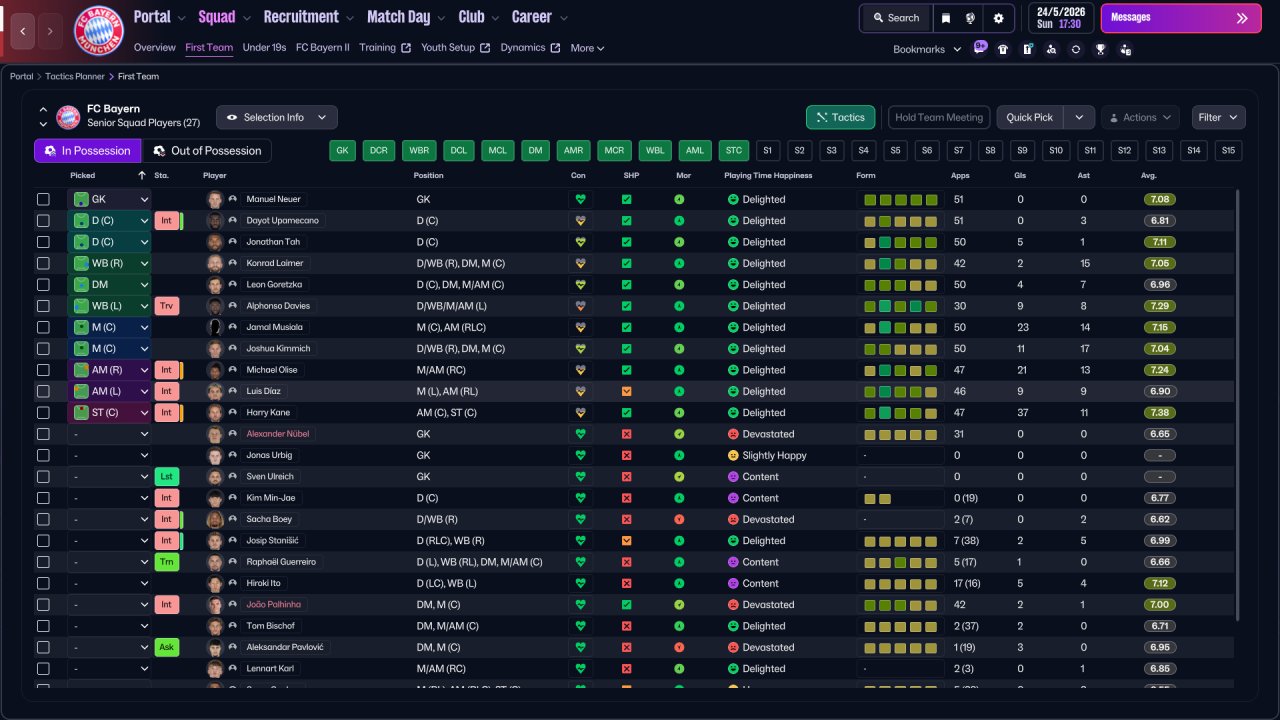Expand the Selection Info dropdown
This screenshot has width=1280, height=720.
(x=277, y=117)
